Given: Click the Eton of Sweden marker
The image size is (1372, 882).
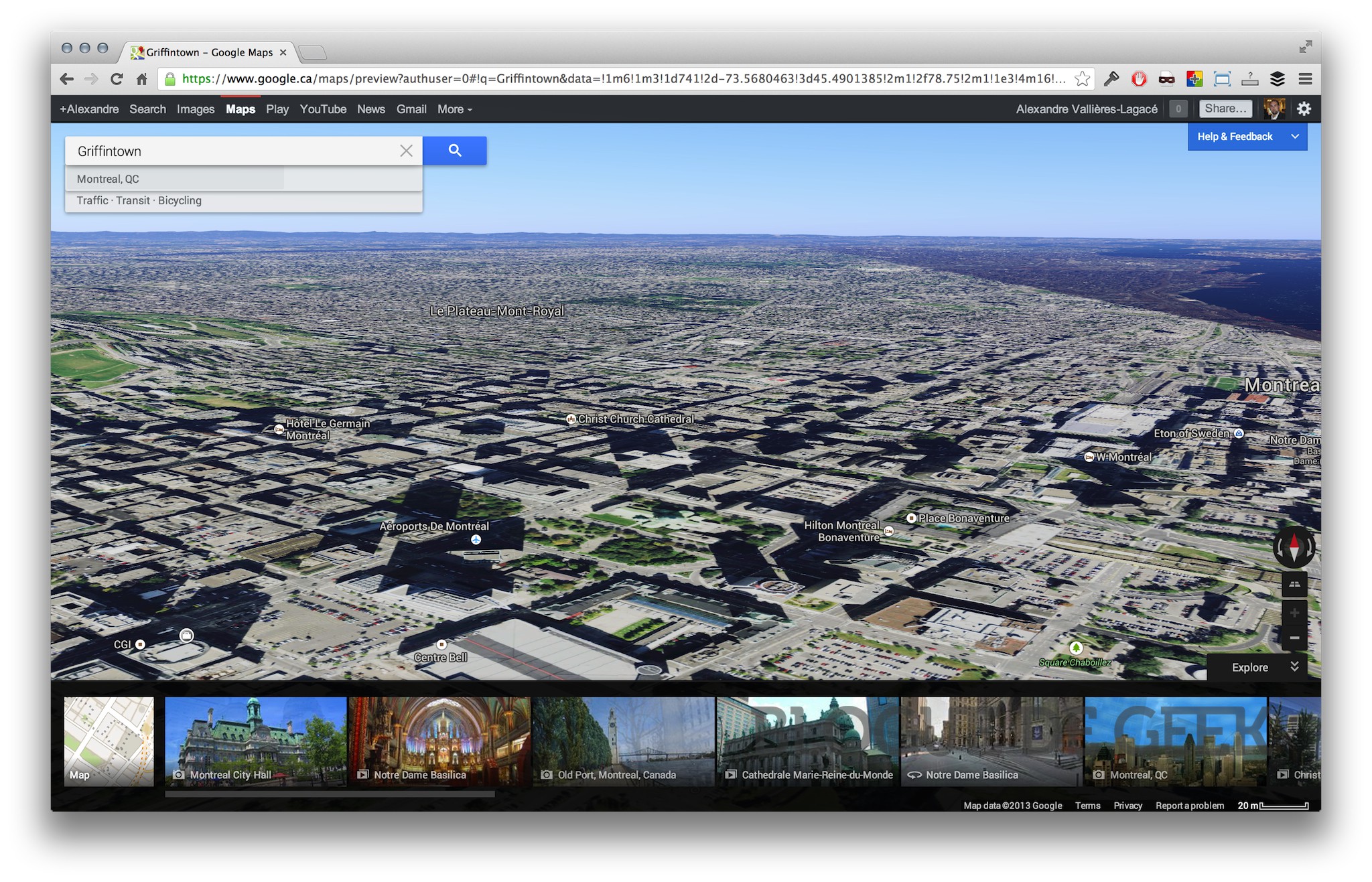Looking at the screenshot, I should (1239, 433).
